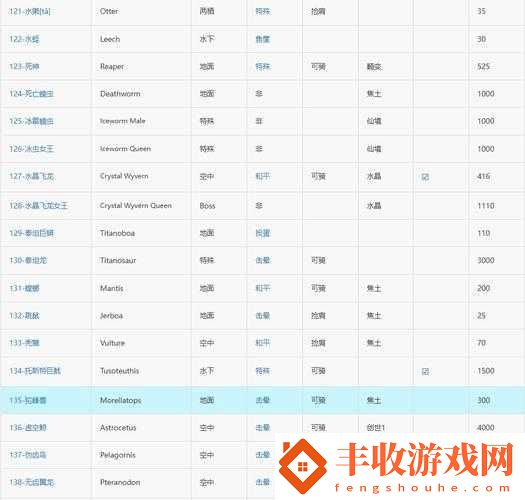525x500 pixels.
Task: Click the value '3000' in the Titanosaur row
Action: pyautogui.click(x=486, y=260)
